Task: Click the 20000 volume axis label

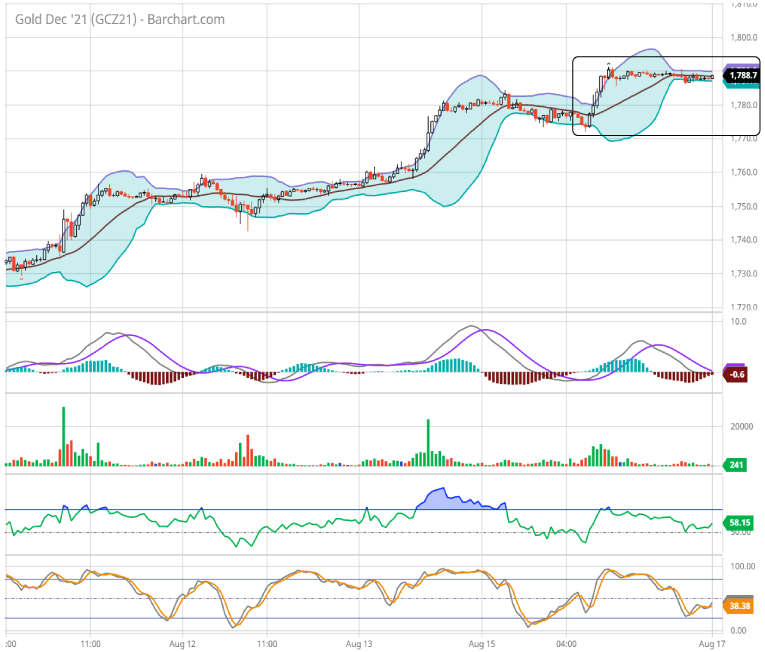Action: click(x=741, y=426)
